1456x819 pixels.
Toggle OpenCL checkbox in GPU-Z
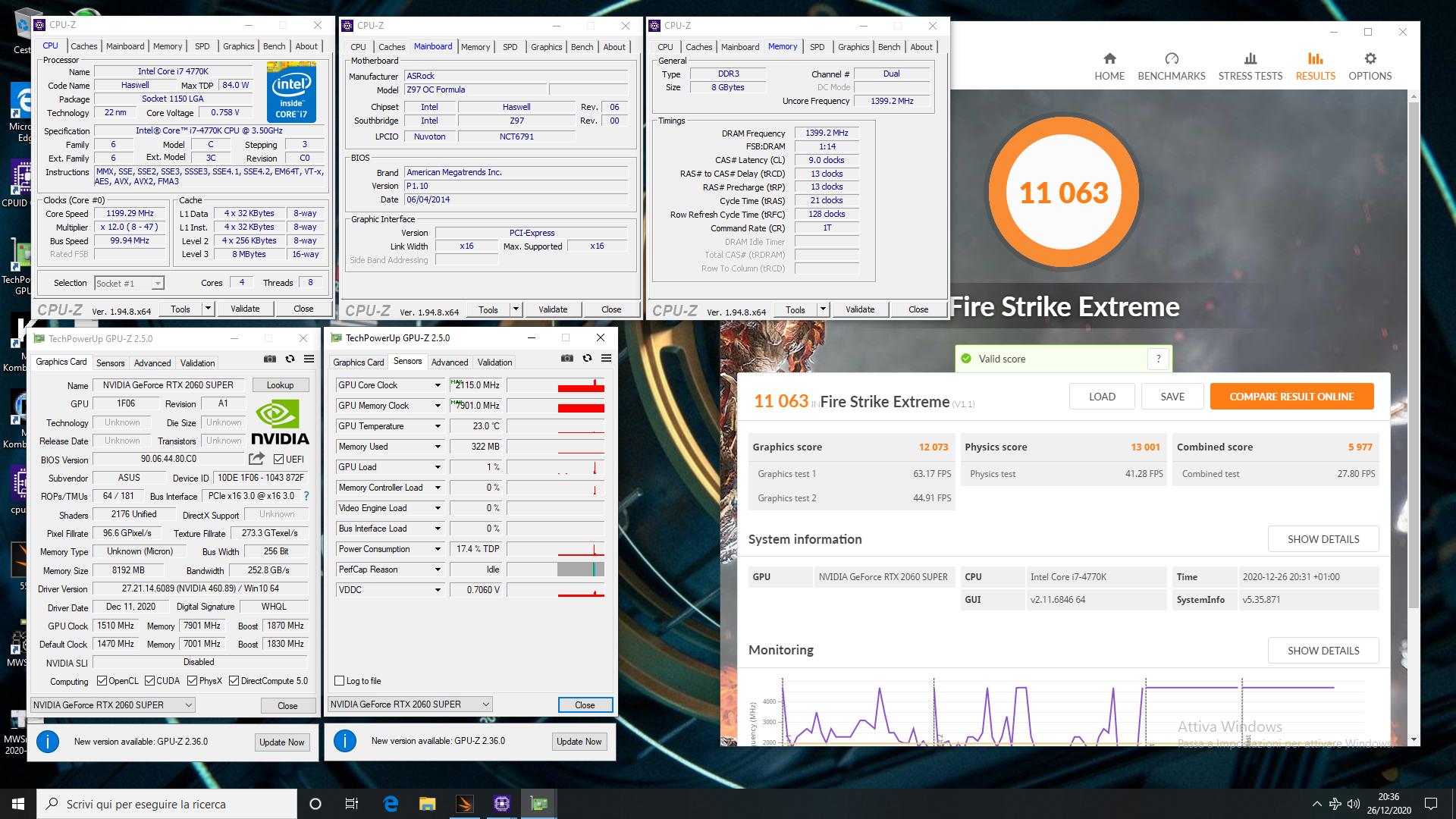101,681
